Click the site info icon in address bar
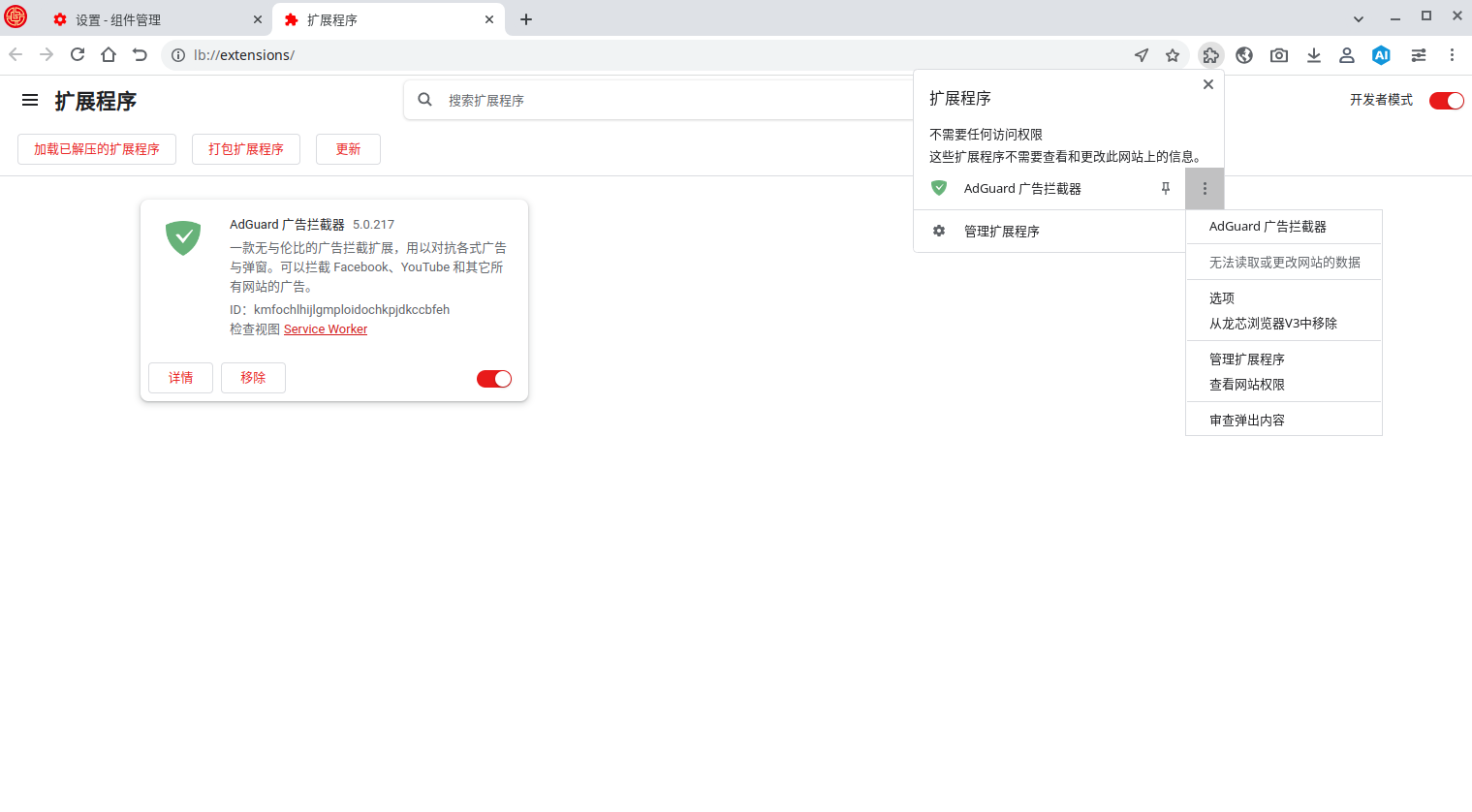 (178, 55)
